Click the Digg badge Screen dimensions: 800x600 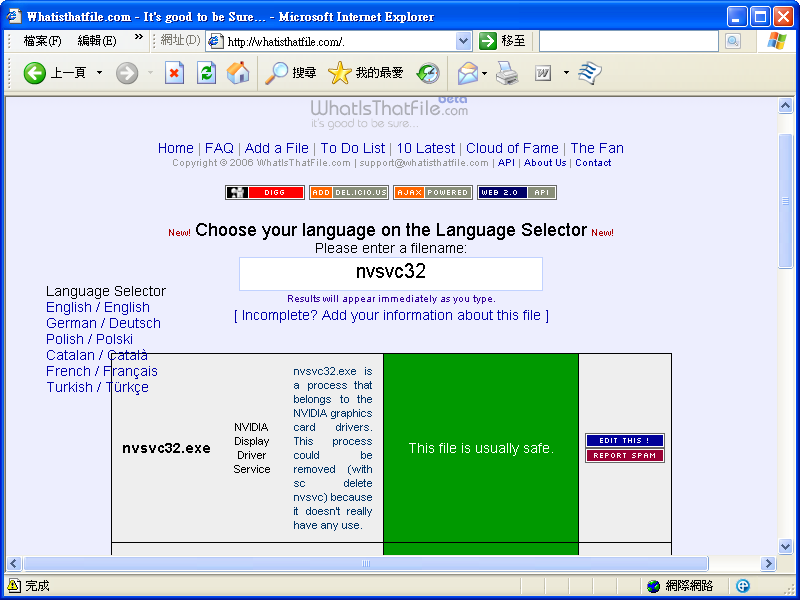265,192
